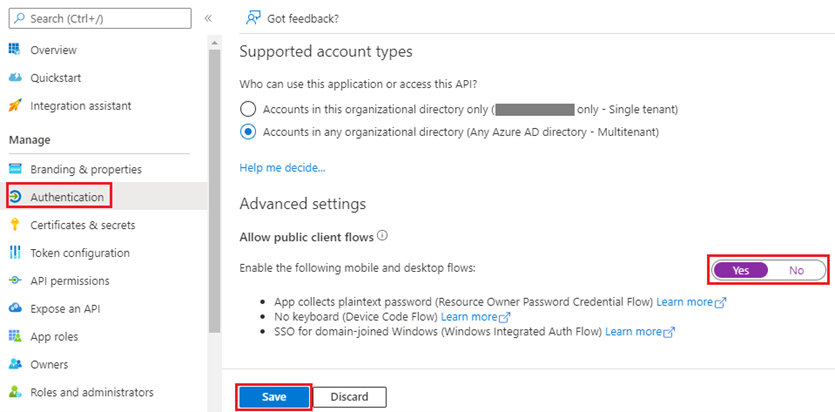Screen dimensions: 835x412
Task: Open the Help me decide link
Action: pyautogui.click(x=282, y=167)
